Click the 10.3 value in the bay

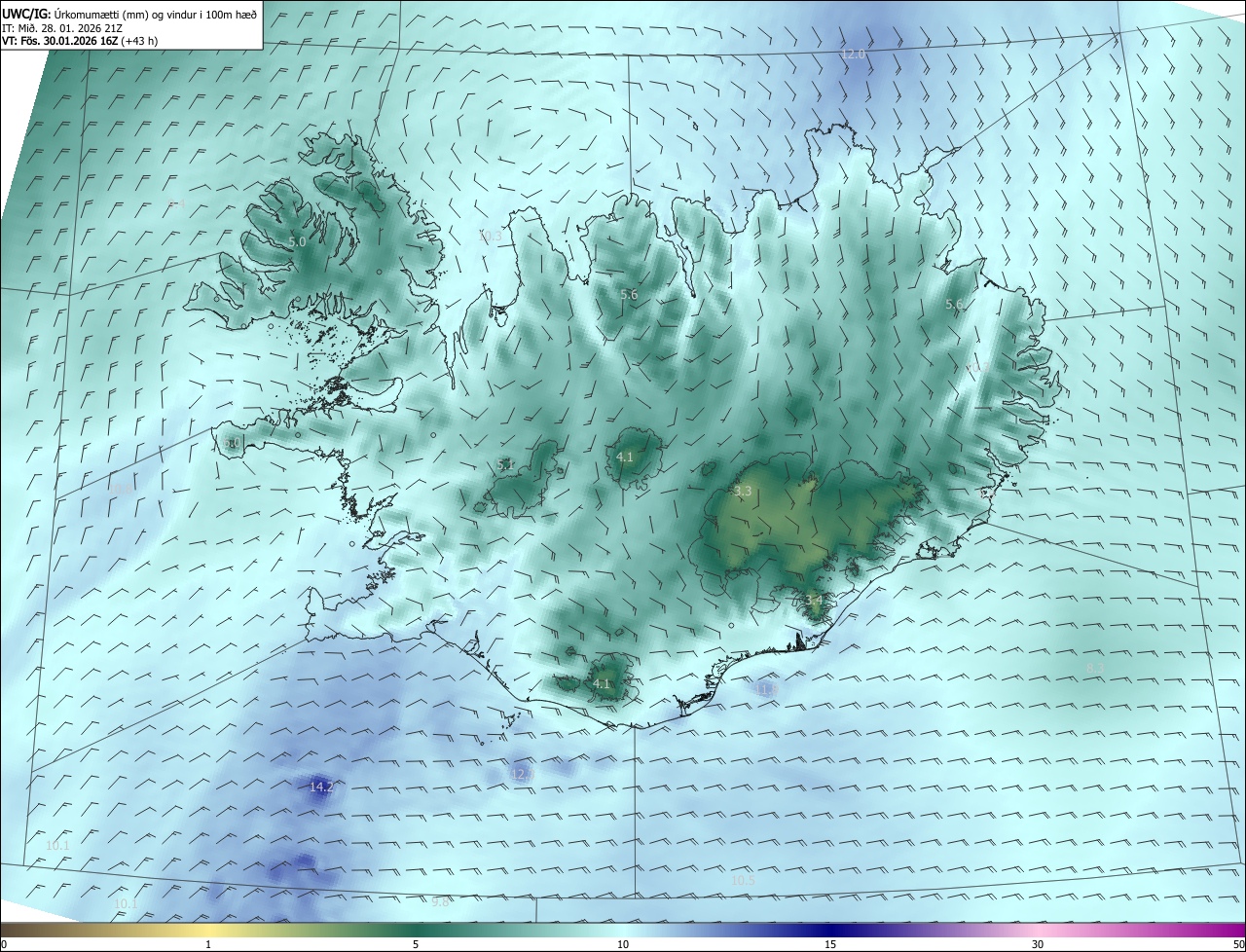pyautogui.click(x=490, y=236)
